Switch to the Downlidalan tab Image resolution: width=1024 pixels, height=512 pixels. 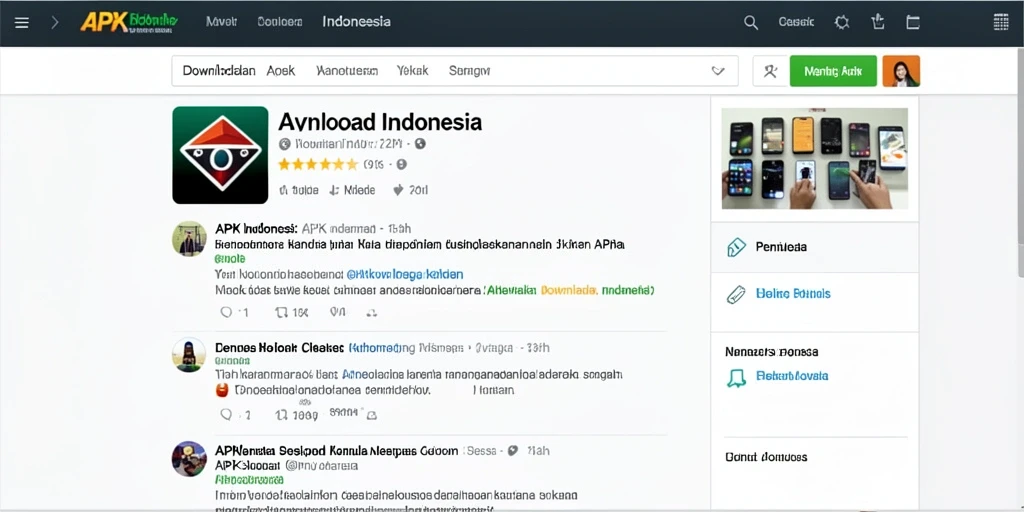pyautogui.click(x=219, y=71)
